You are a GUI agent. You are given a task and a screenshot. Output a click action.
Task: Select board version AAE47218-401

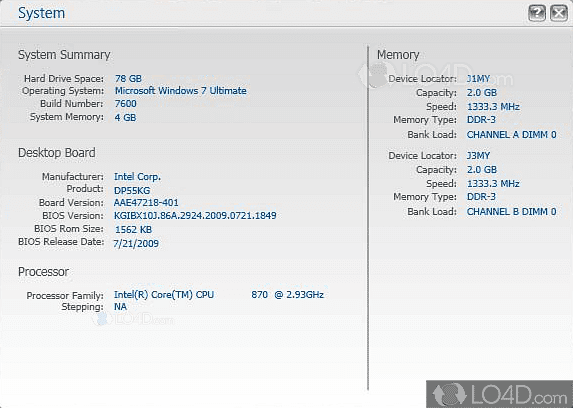[146, 203]
